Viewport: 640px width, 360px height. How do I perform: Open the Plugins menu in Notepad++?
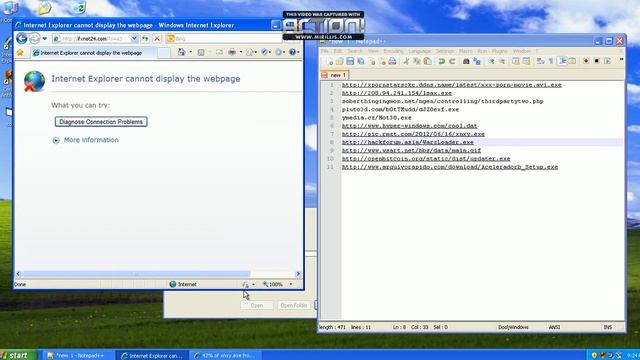(x=499, y=51)
